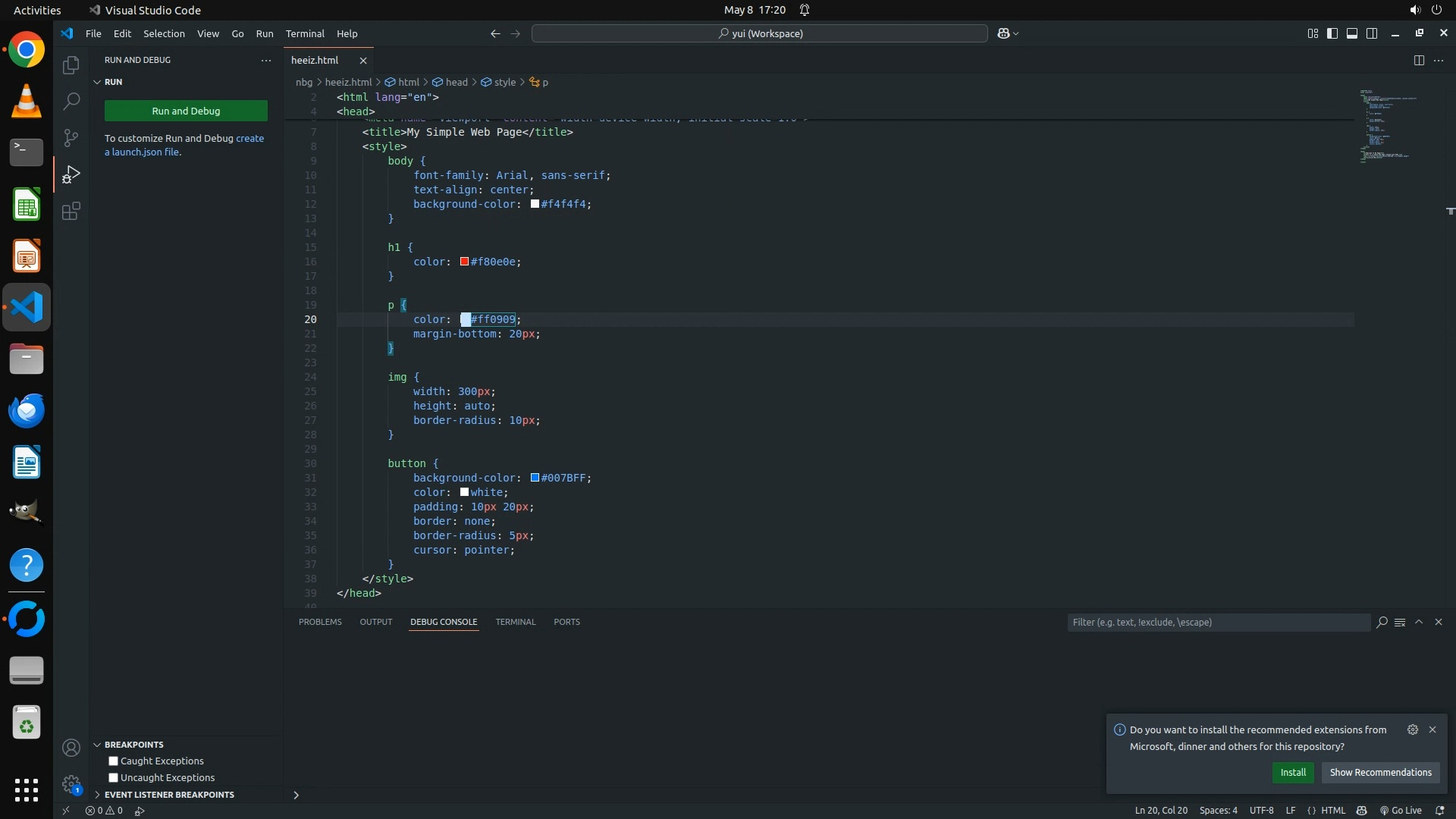Enable Uncaught Exceptions breakpoint checkbox
This screenshot has height=819, width=1456.
point(113,777)
